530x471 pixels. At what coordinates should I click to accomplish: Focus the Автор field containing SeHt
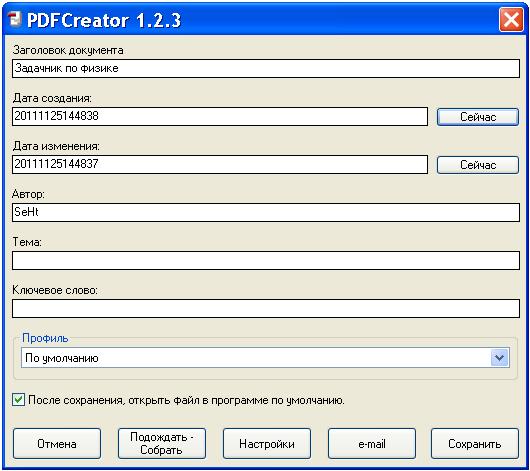coord(266,212)
